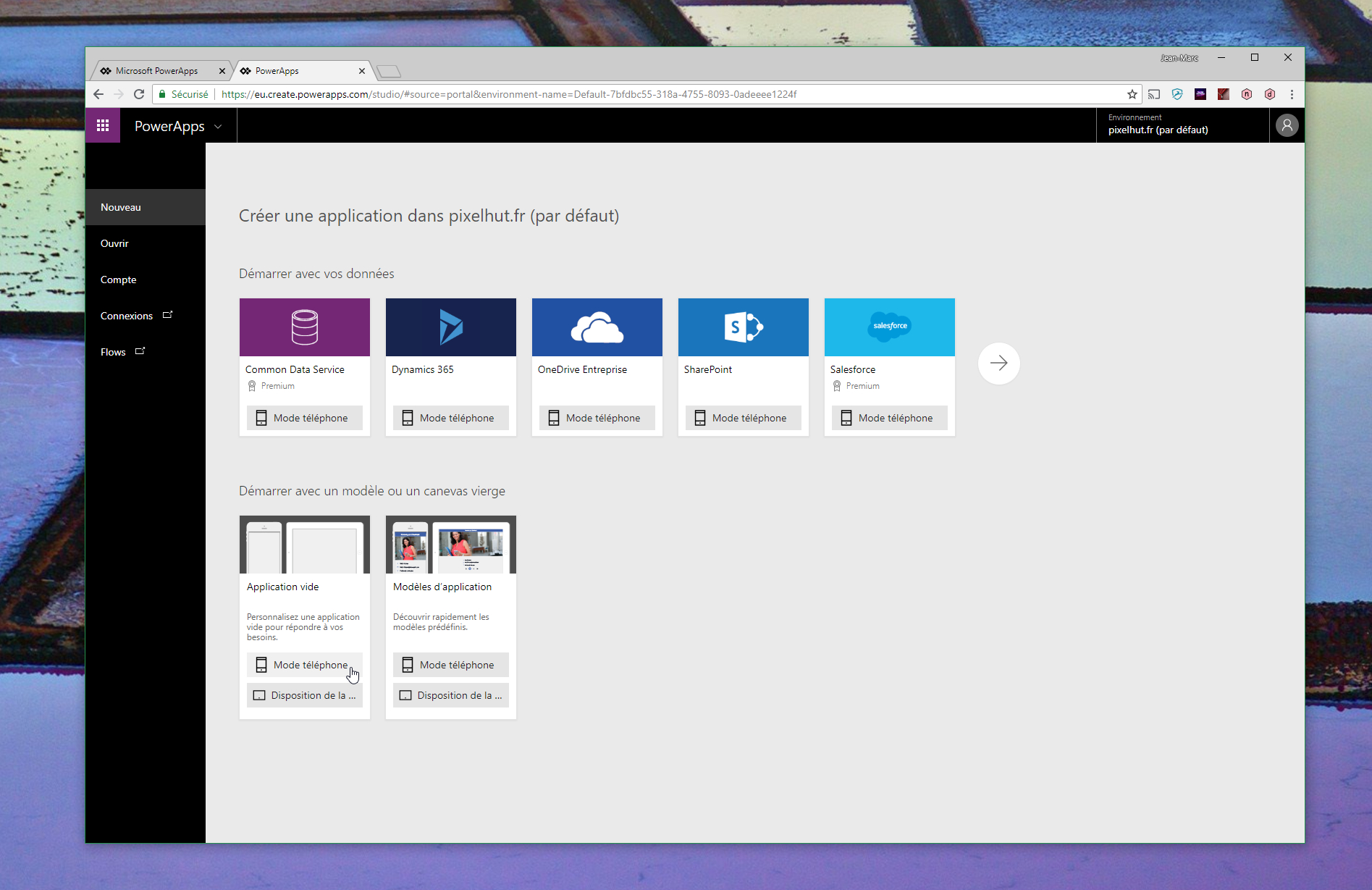Click the red hexagon extension icon
The height and width of the screenshot is (890, 1372).
(1247, 94)
